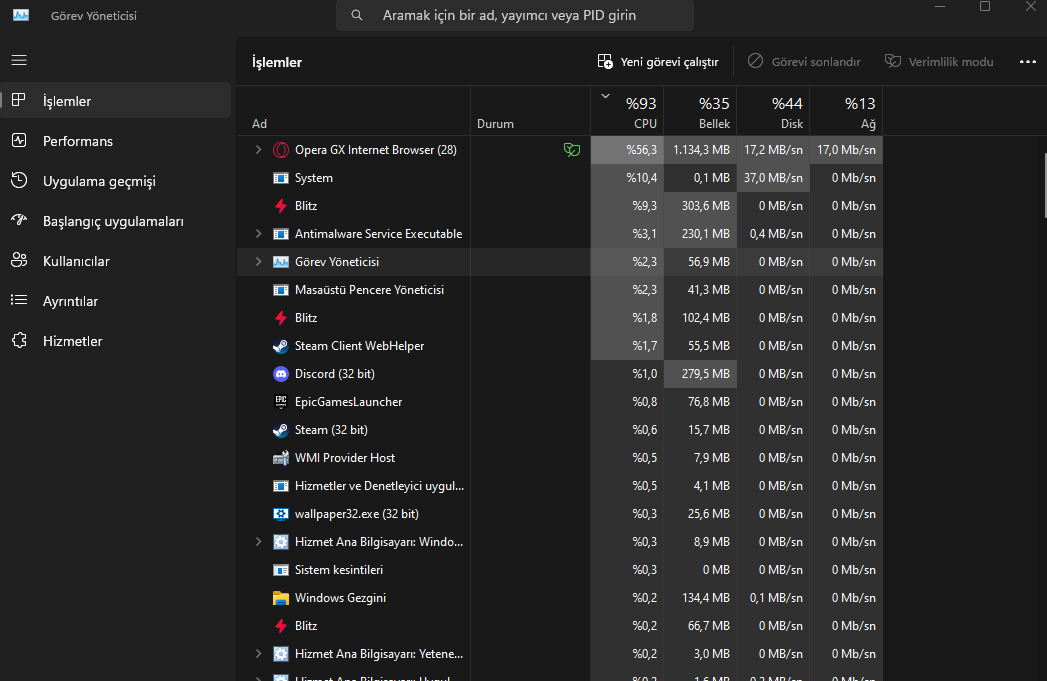Open the Kullanıcılar tab
The height and width of the screenshot is (681, 1047).
116,261
